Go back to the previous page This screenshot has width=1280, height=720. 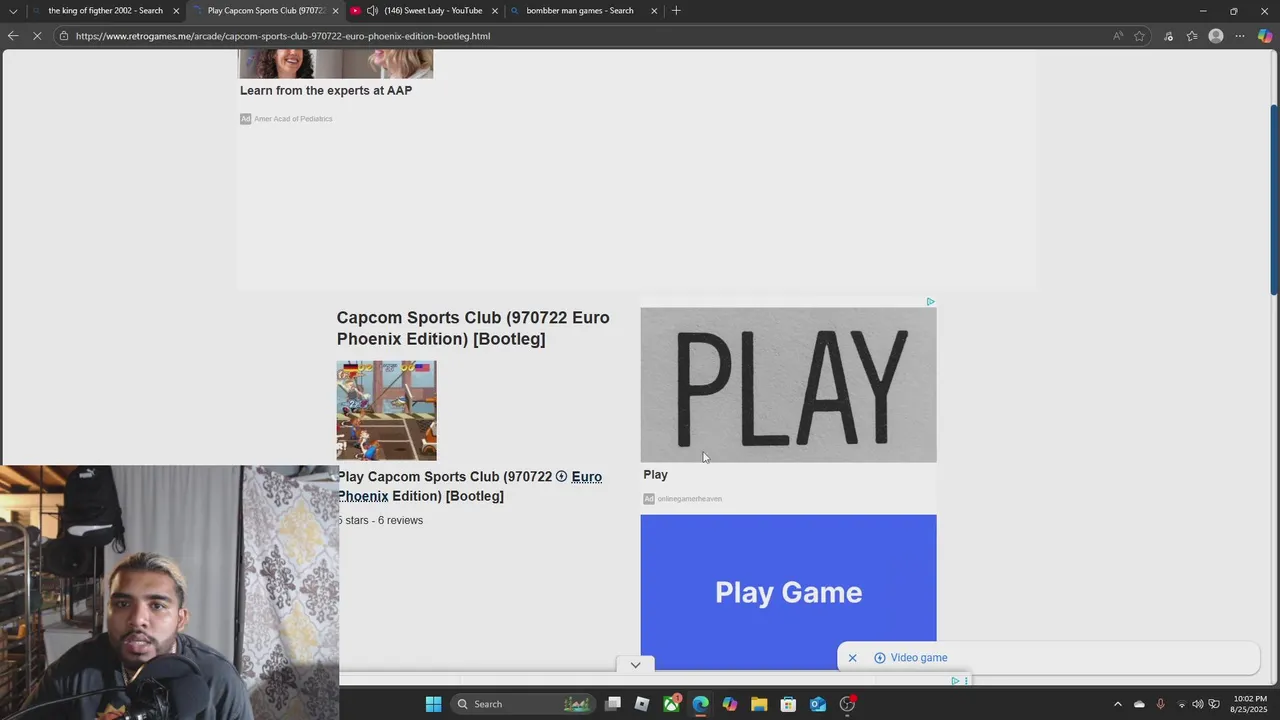(13, 36)
